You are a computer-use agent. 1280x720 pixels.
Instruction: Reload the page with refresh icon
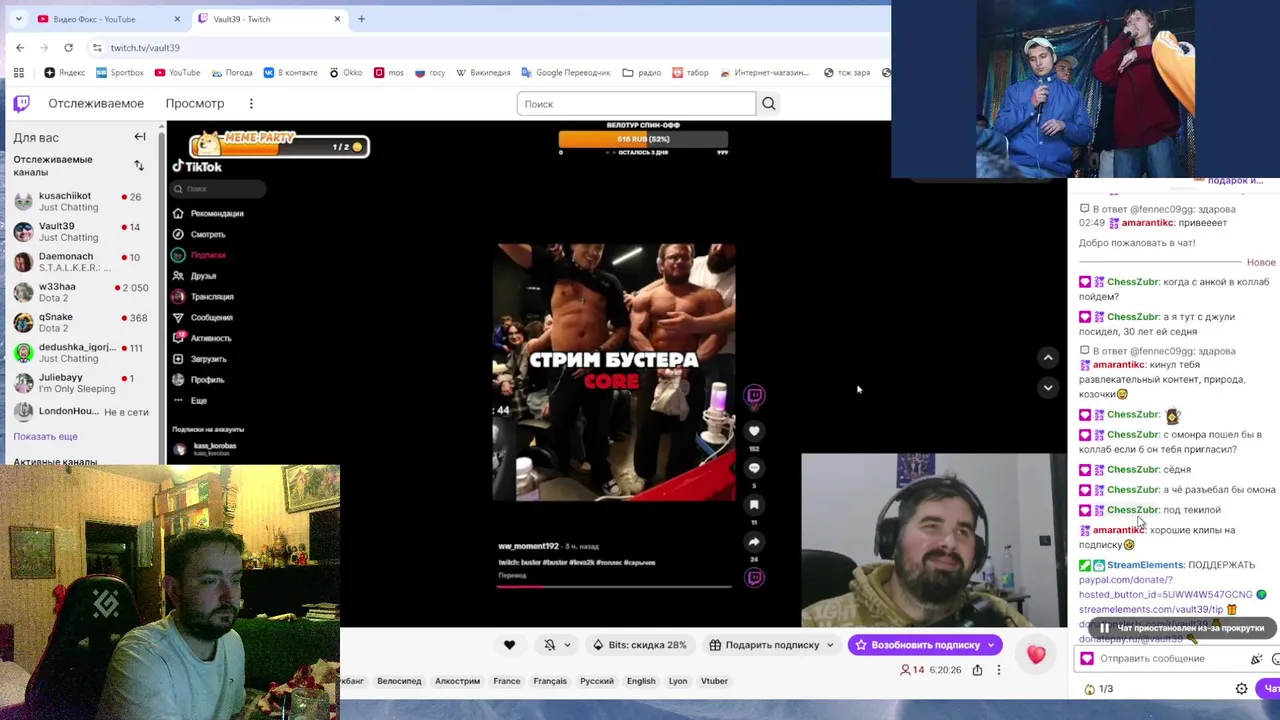[x=68, y=47]
